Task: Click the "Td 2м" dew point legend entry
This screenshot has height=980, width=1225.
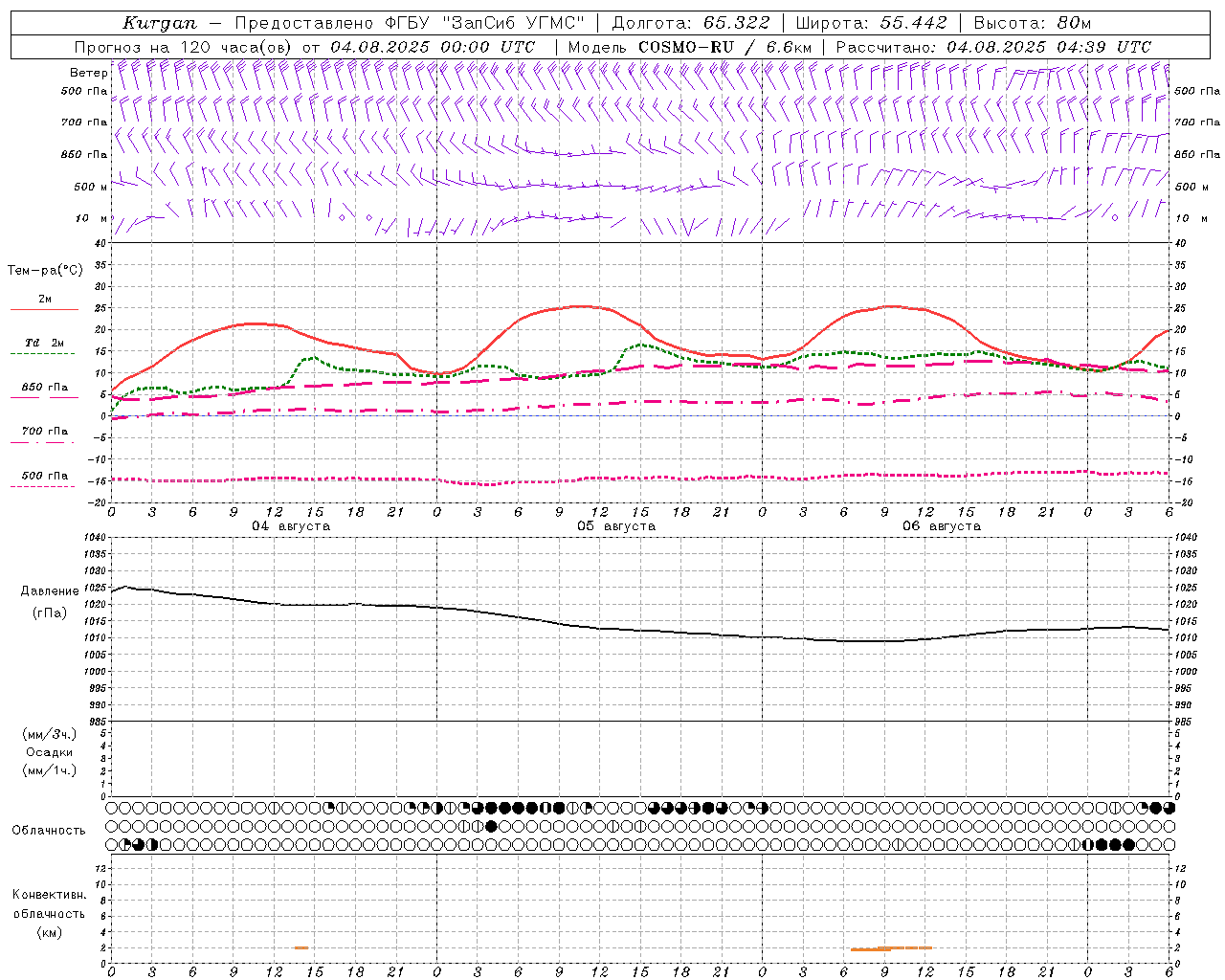Action: tap(44, 343)
